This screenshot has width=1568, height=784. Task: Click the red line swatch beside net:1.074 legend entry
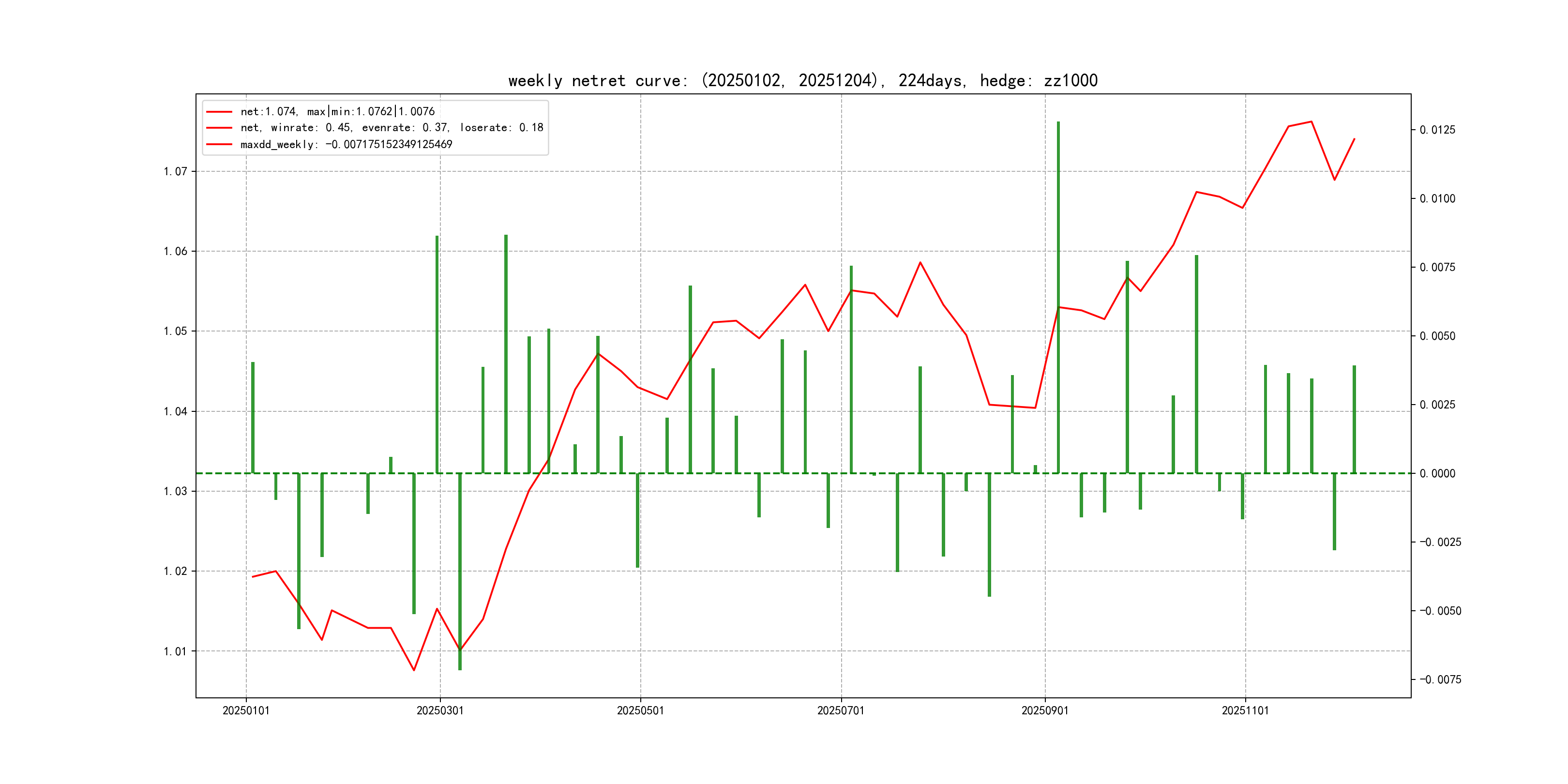[219, 112]
